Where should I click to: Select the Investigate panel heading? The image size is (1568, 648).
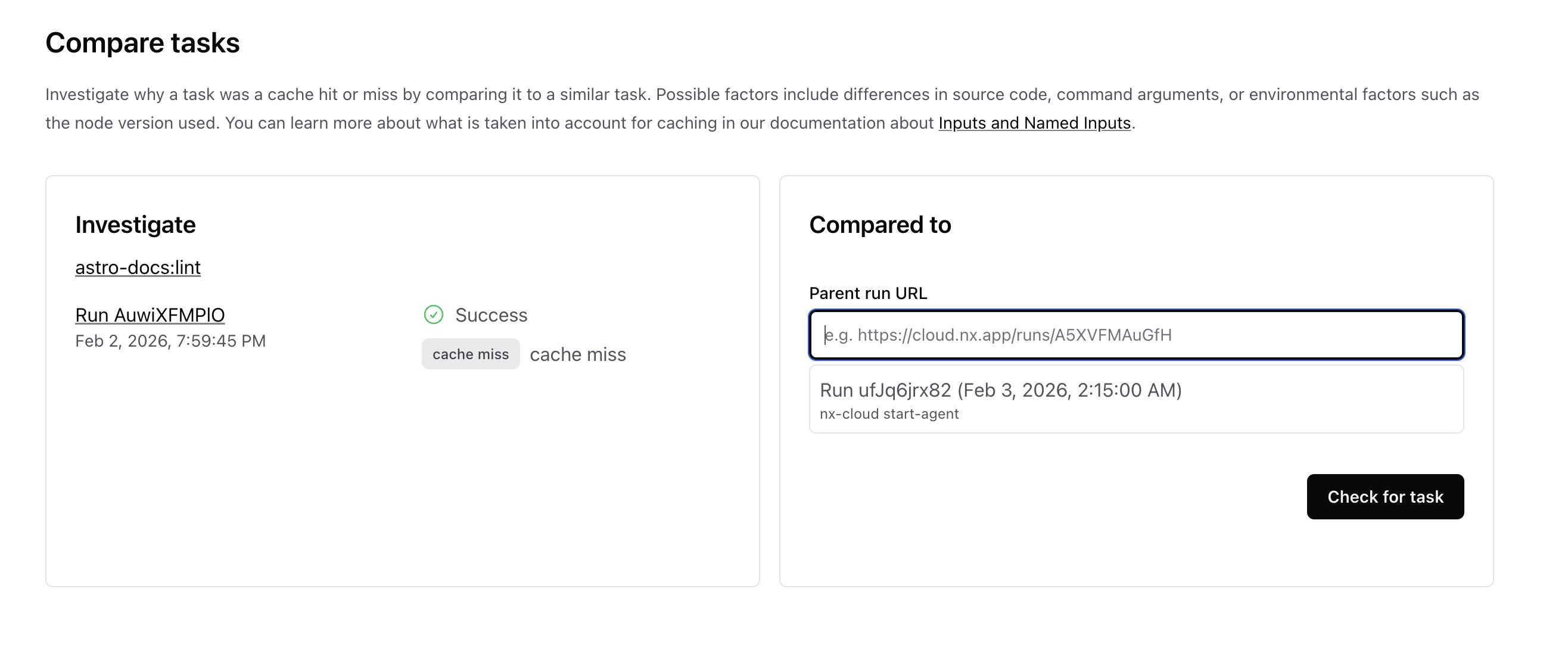tap(135, 225)
